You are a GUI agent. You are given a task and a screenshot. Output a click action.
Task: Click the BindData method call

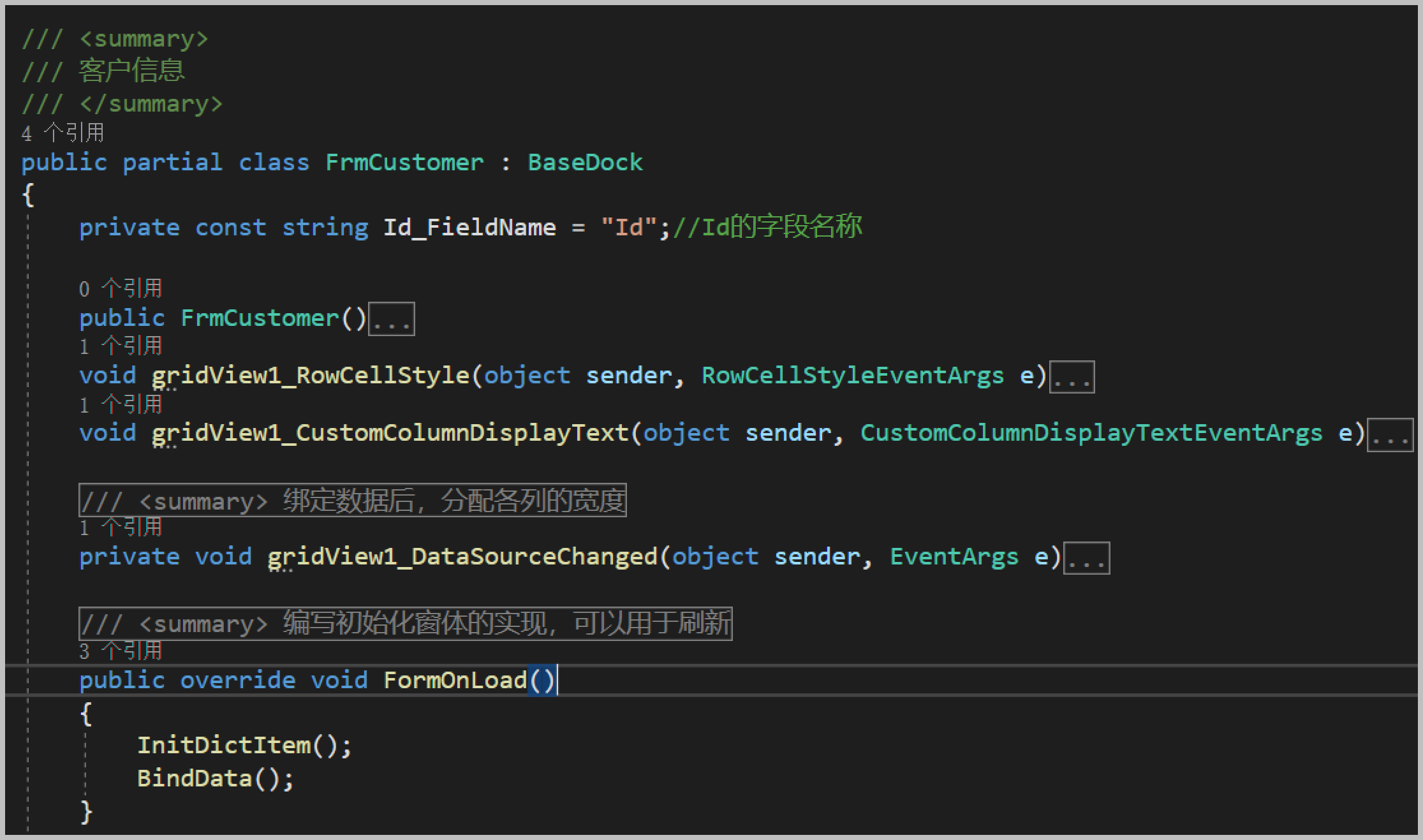195,779
